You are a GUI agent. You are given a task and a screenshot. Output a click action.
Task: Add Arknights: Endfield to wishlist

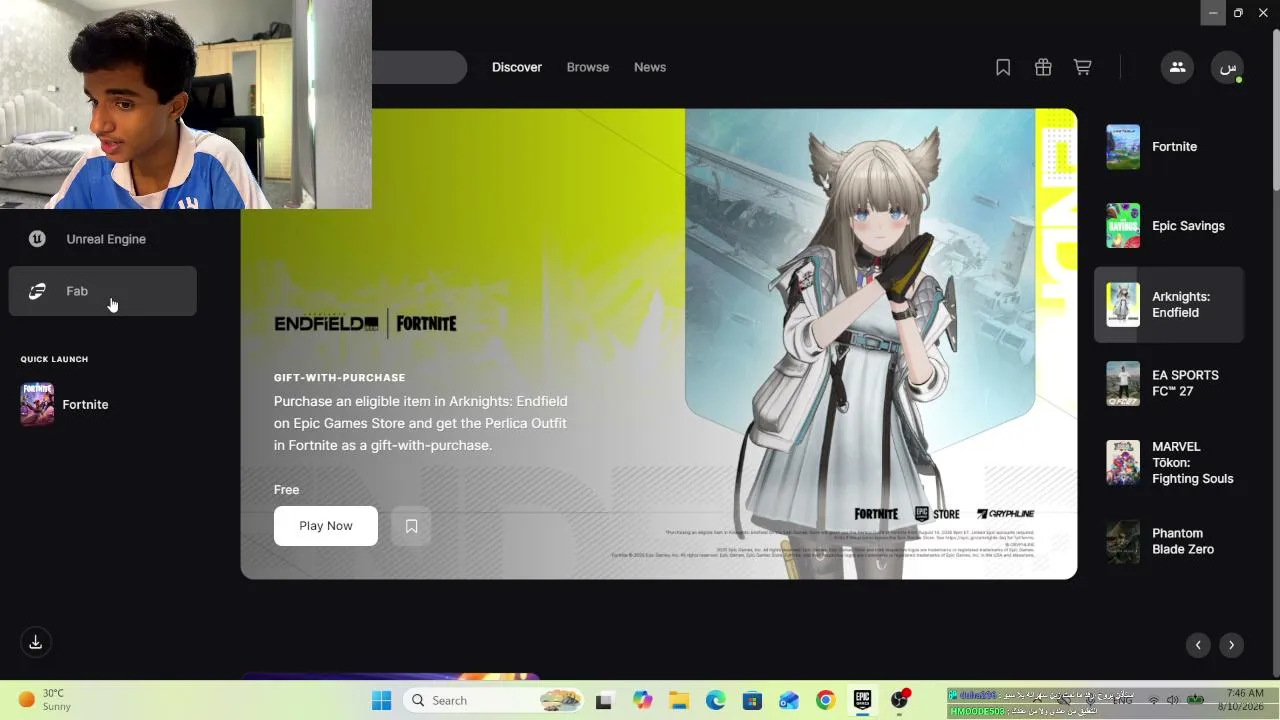point(411,526)
